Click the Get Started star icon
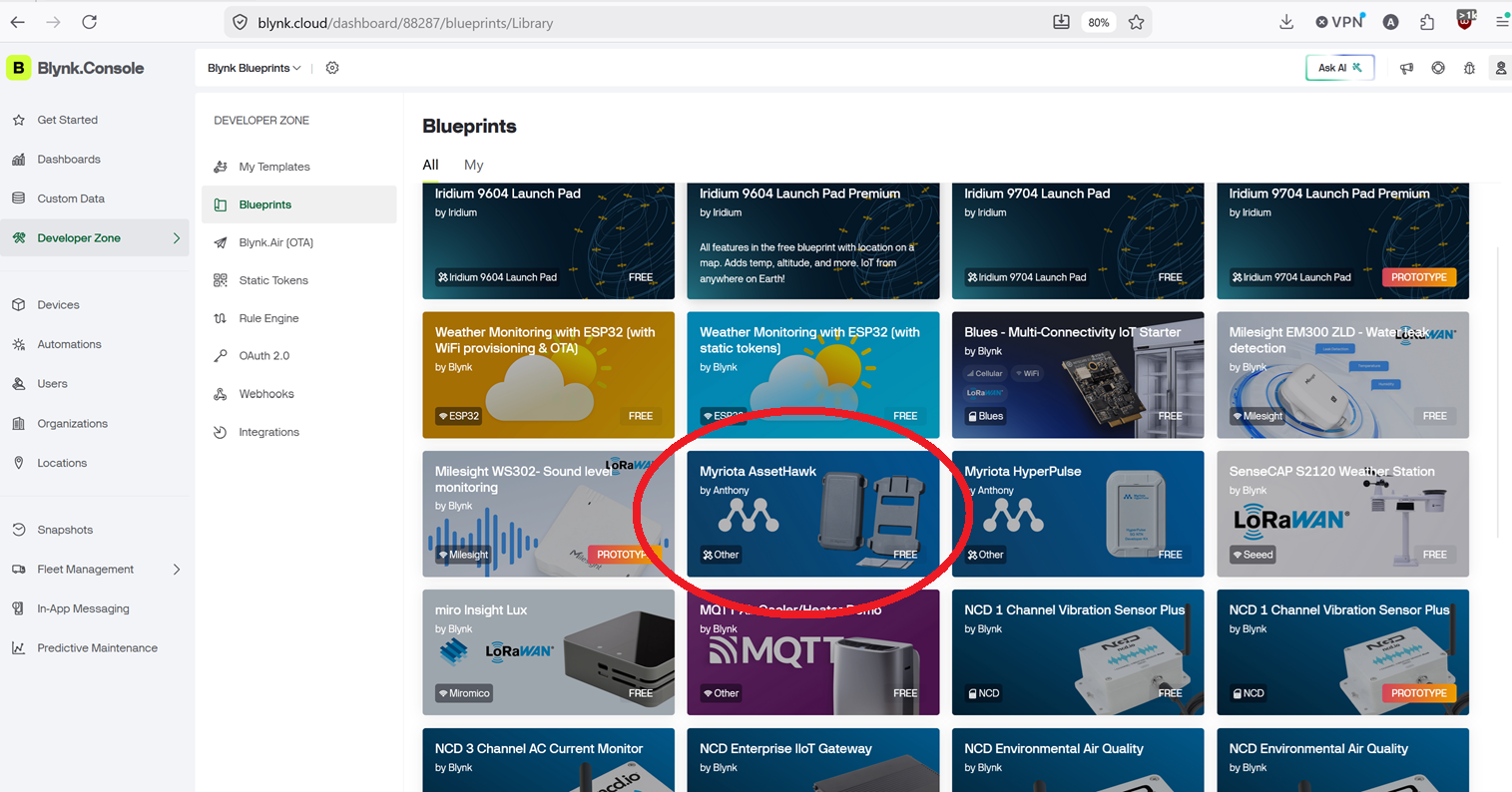Image resolution: width=1512 pixels, height=792 pixels. (19, 120)
